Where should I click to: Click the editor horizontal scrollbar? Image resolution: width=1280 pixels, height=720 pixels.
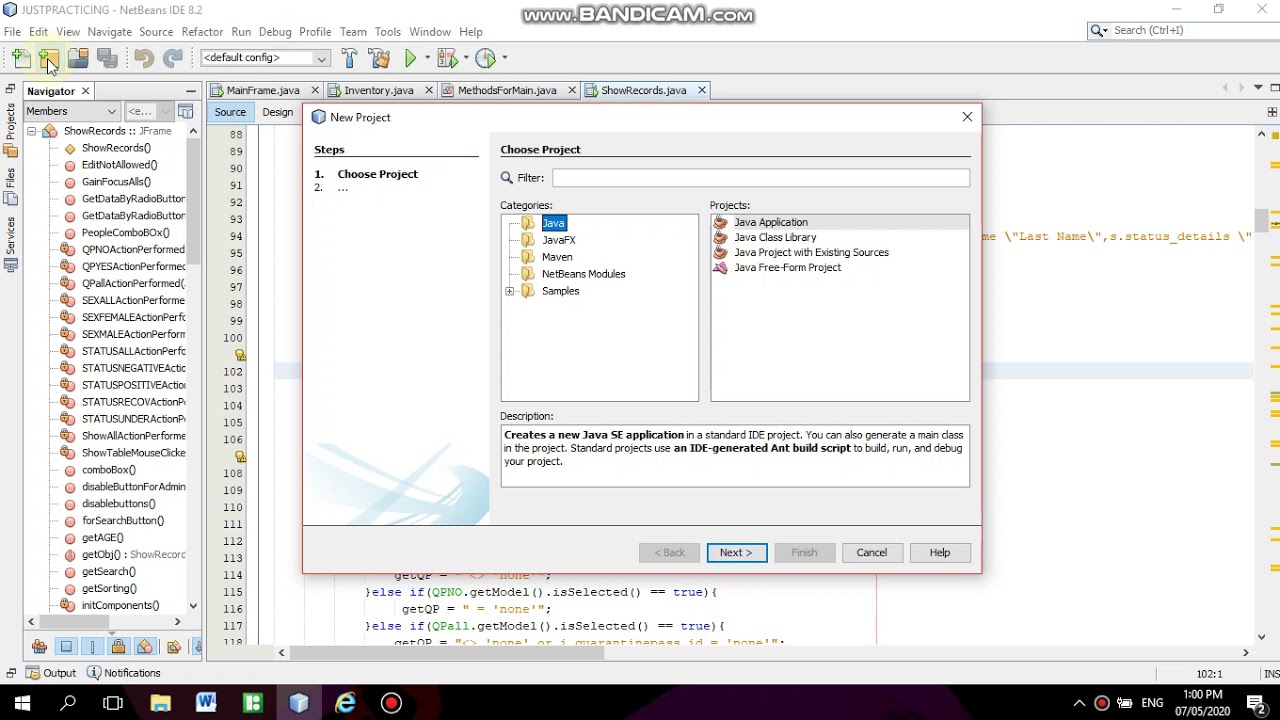(x=447, y=653)
